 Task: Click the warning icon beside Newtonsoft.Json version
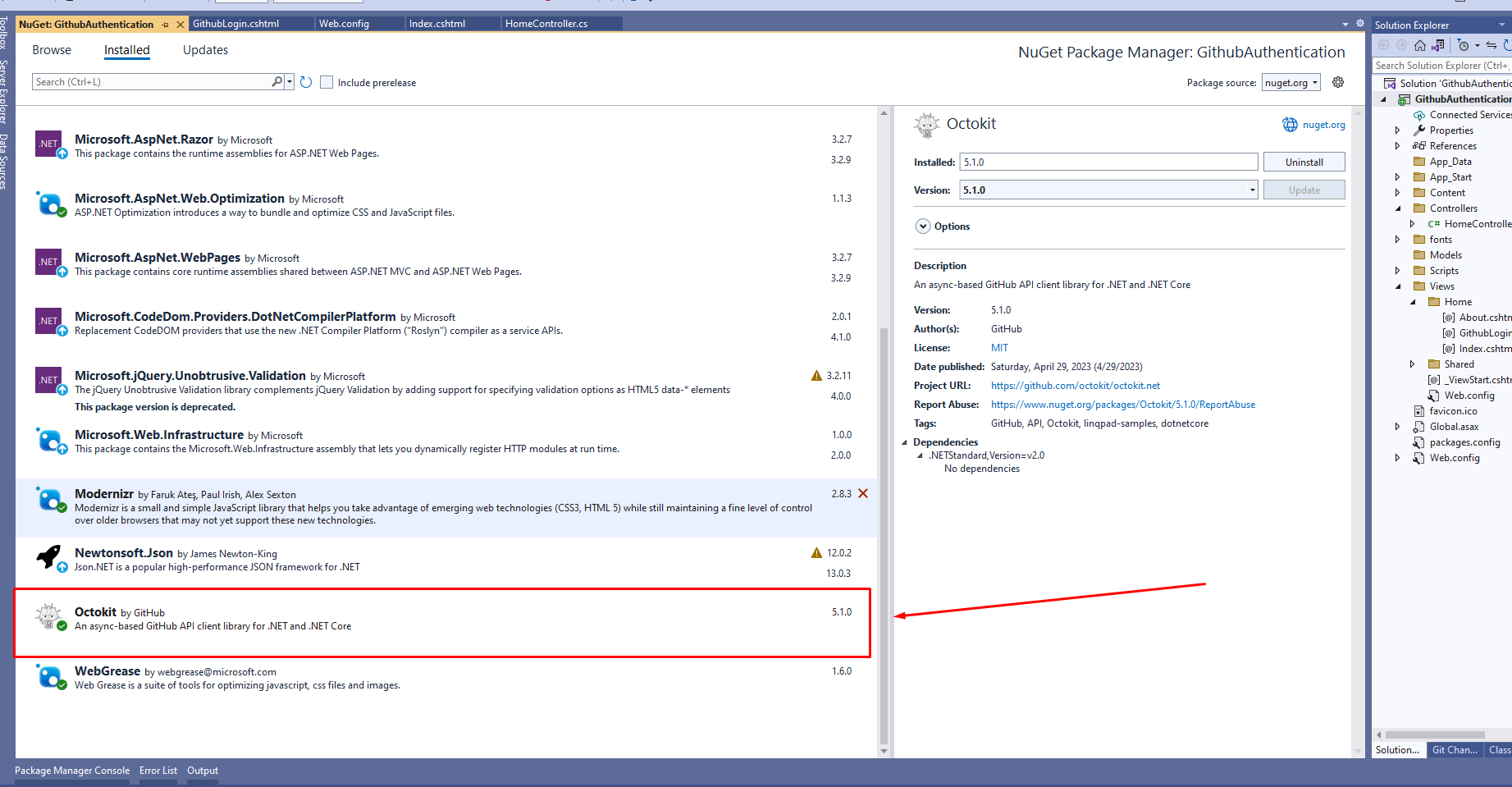(x=816, y=552)
